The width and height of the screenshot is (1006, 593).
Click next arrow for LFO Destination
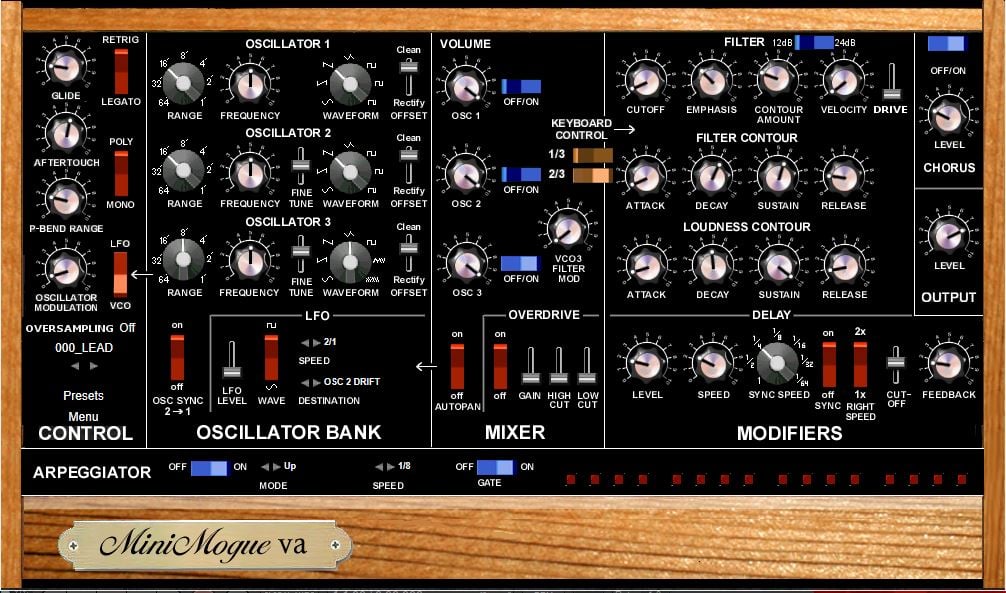click(x=316, y=382)
